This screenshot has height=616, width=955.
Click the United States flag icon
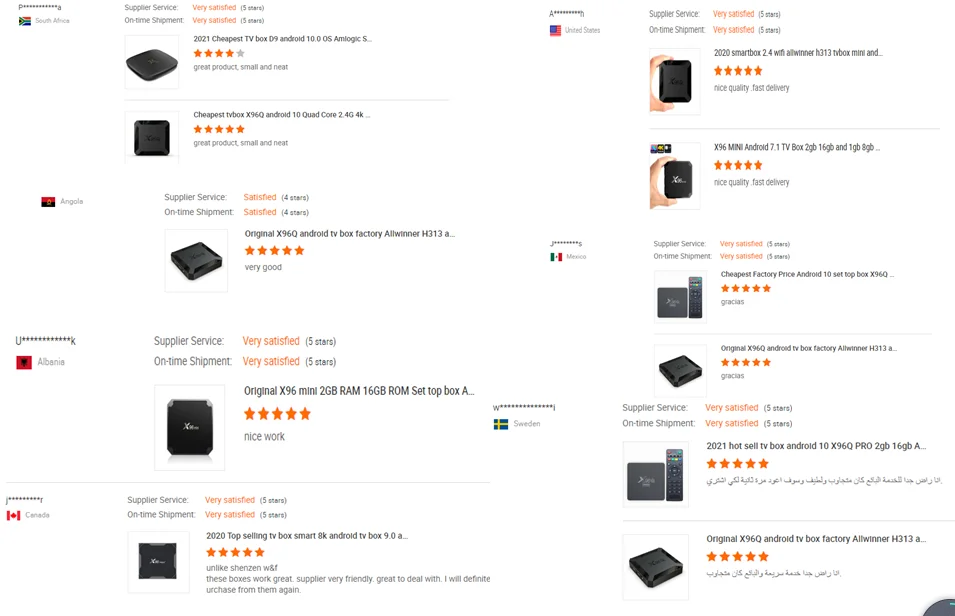[x=555, y=31]
